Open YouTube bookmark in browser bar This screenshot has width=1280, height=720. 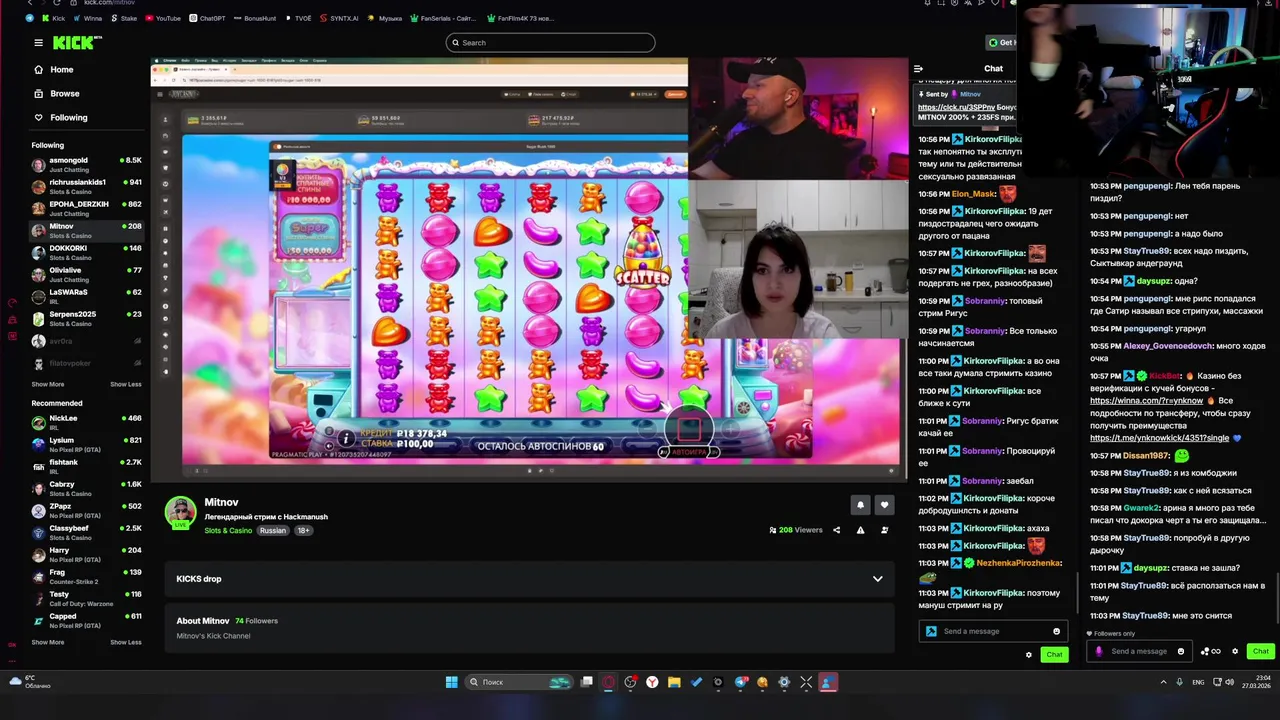coord(163,18)
